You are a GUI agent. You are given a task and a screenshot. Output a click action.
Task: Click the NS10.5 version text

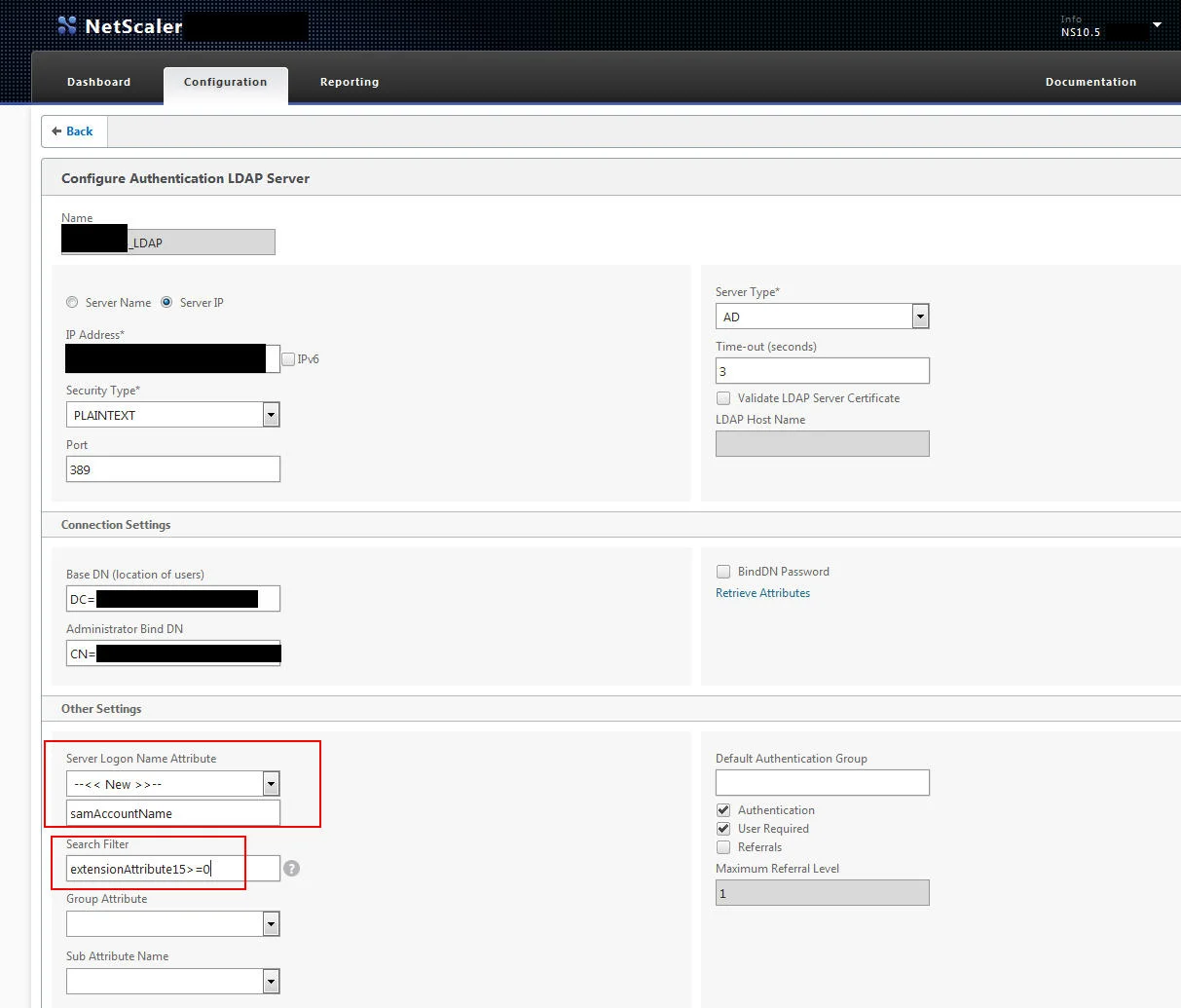[x=1081, y=32]
